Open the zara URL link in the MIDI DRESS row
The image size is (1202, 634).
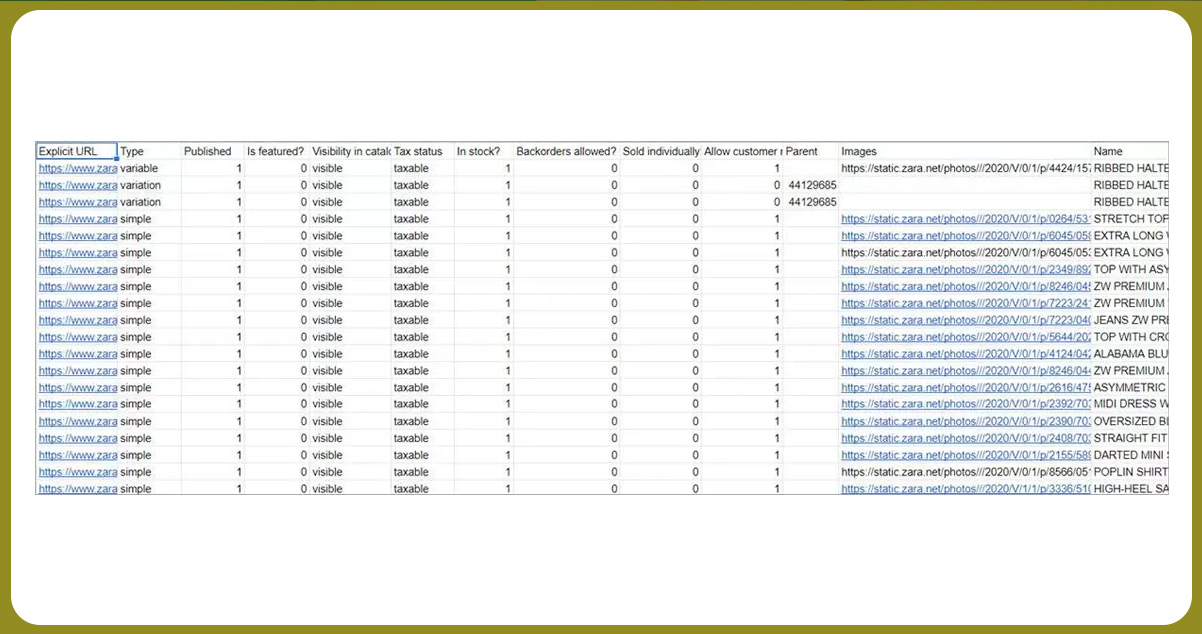(78, 405)
